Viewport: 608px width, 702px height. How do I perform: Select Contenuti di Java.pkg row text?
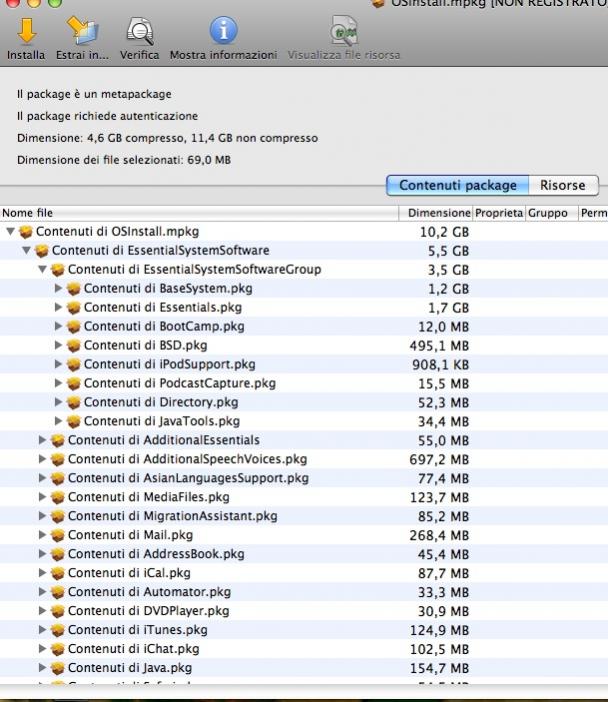click(130, 668)
